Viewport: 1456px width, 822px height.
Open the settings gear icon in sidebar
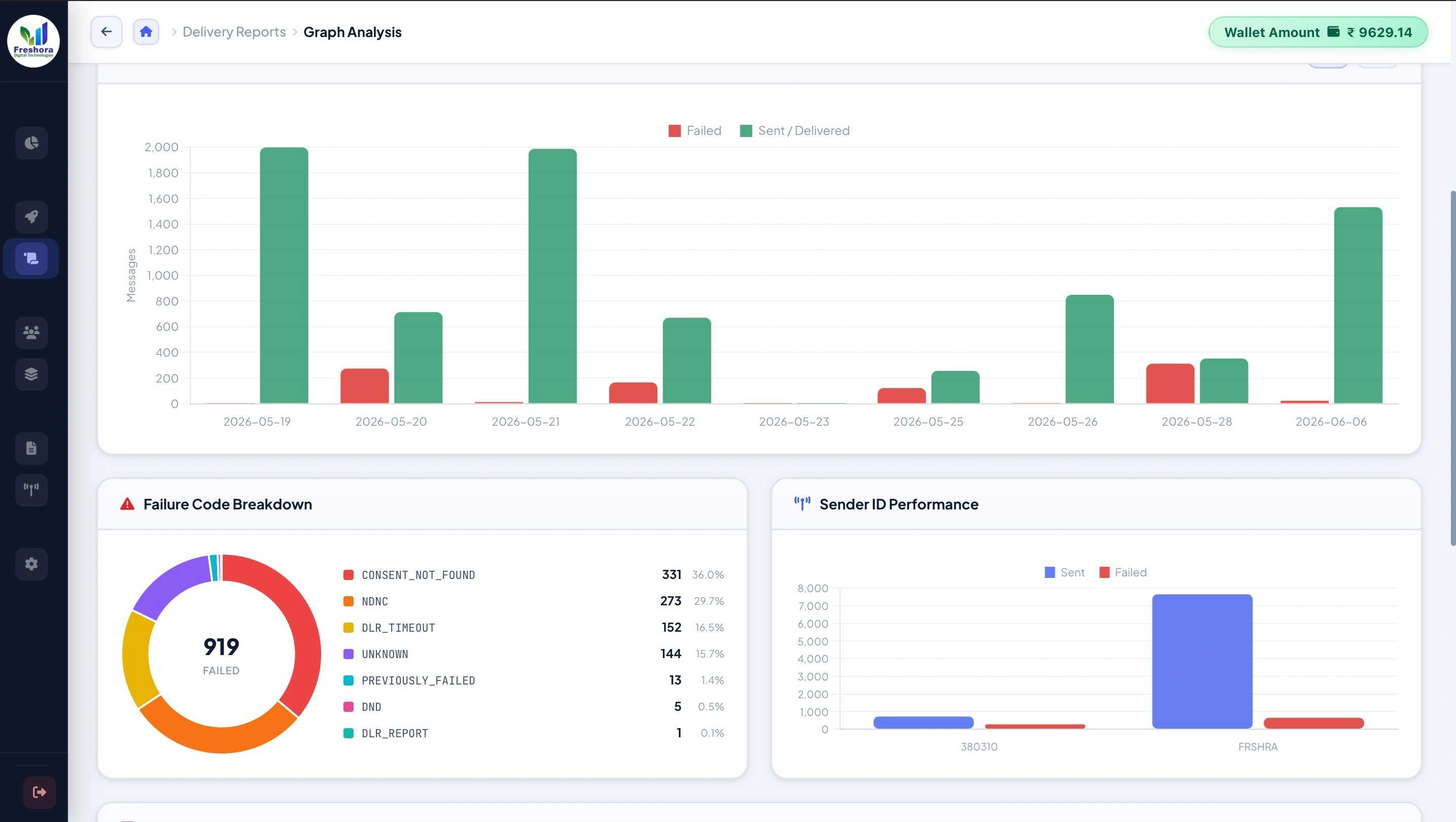click(x=31, y=564)
